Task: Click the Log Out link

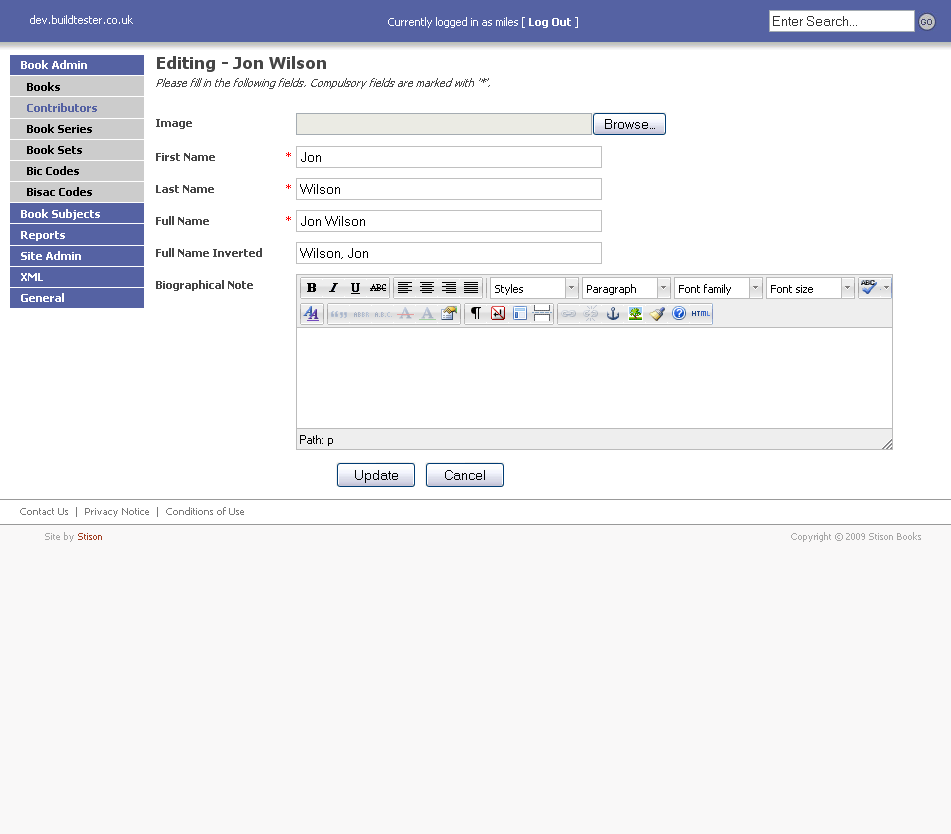Action: 549,22
